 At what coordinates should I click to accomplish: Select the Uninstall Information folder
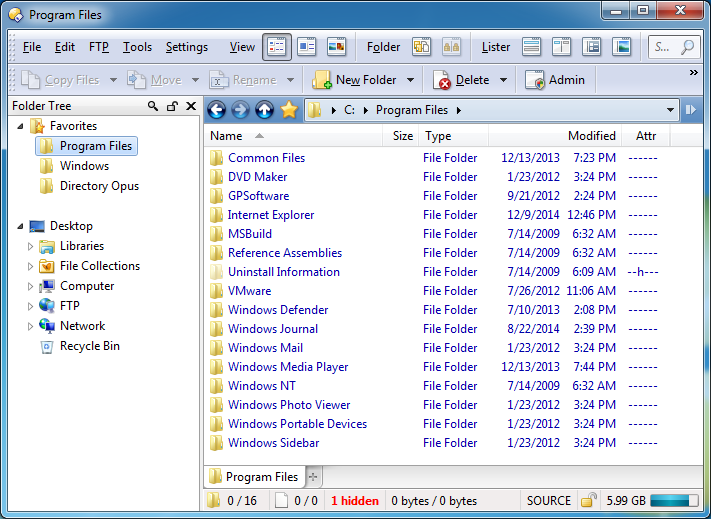click(284, 272)
